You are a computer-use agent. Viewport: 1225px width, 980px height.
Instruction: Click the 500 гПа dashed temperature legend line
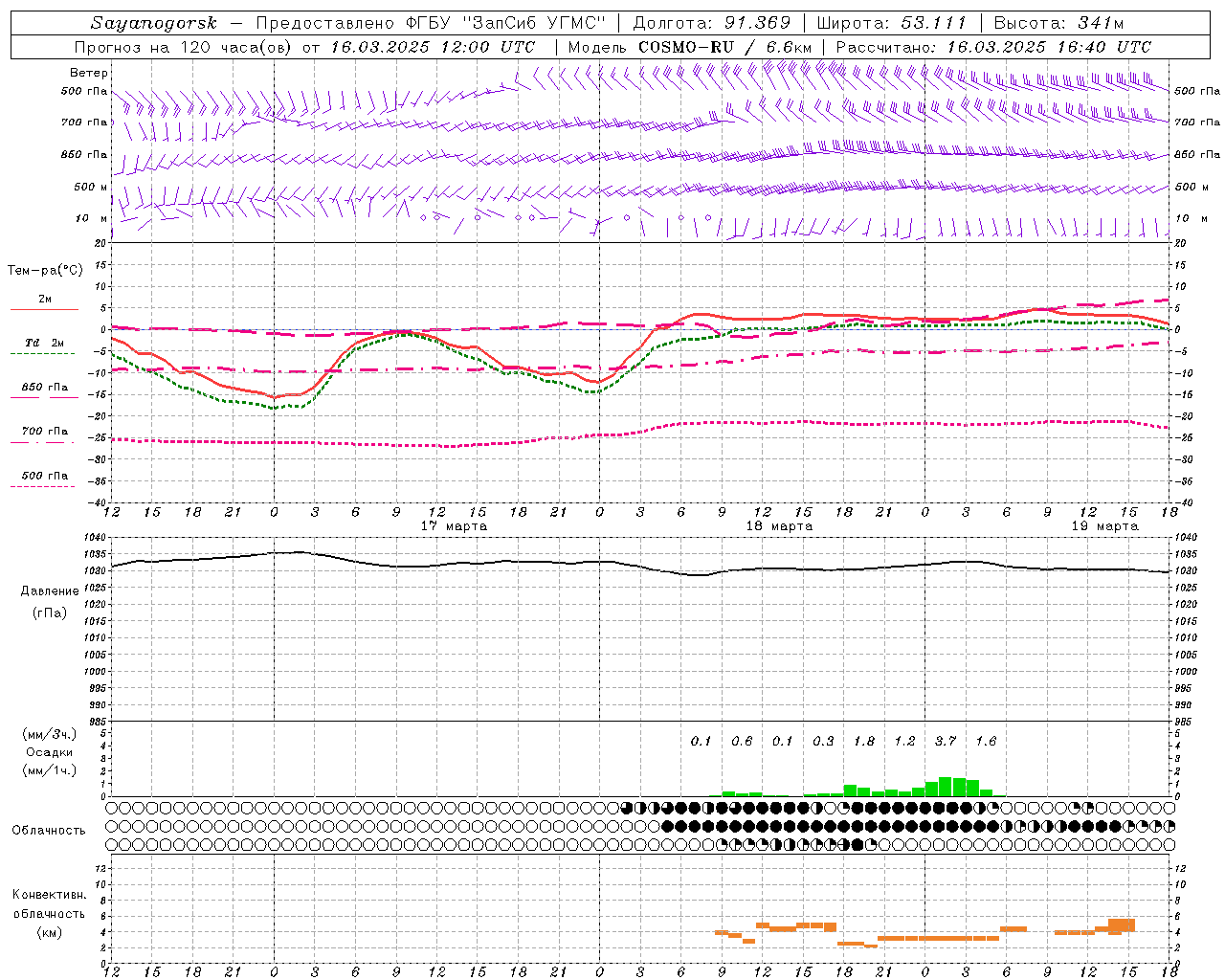[x=44, y=486]
